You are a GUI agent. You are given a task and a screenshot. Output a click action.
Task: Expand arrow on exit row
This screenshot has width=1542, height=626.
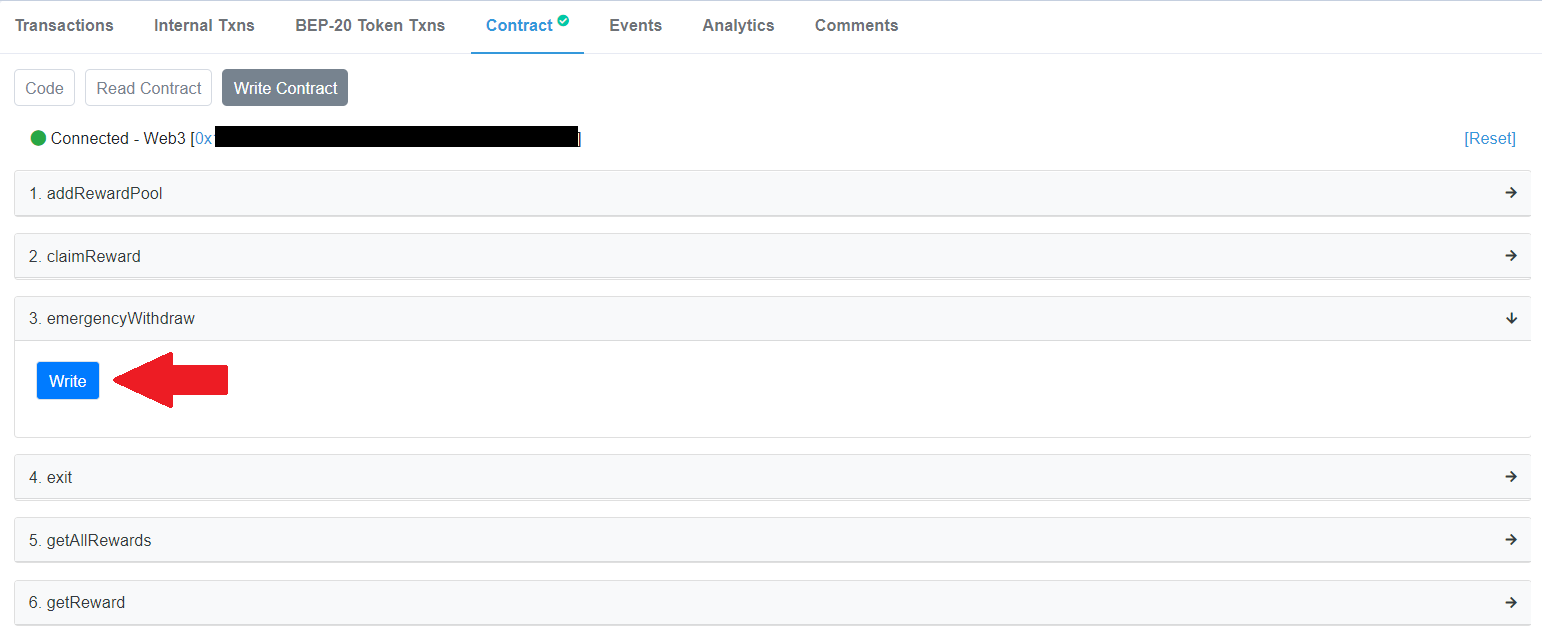(x=1511, y=477)
